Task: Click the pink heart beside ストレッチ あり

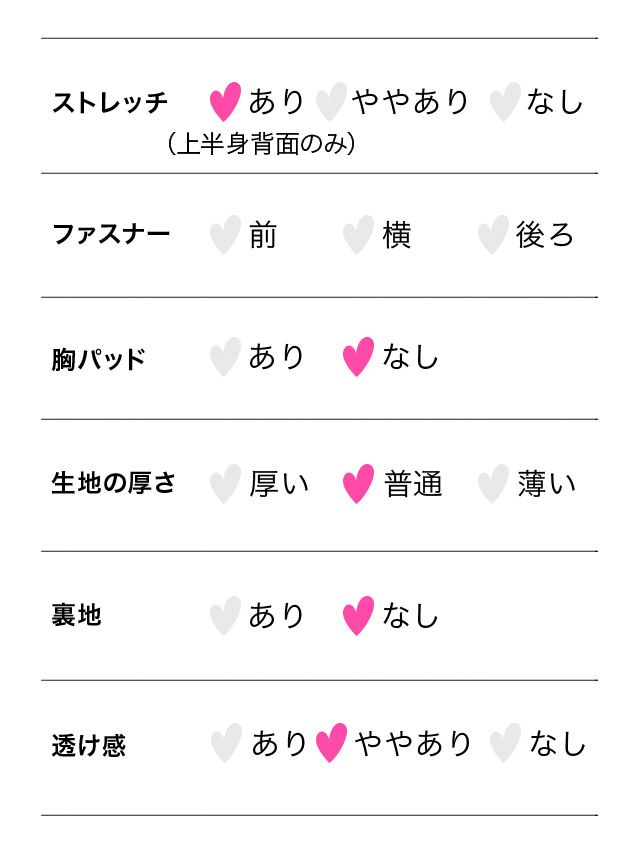Action: coord(225,102)
